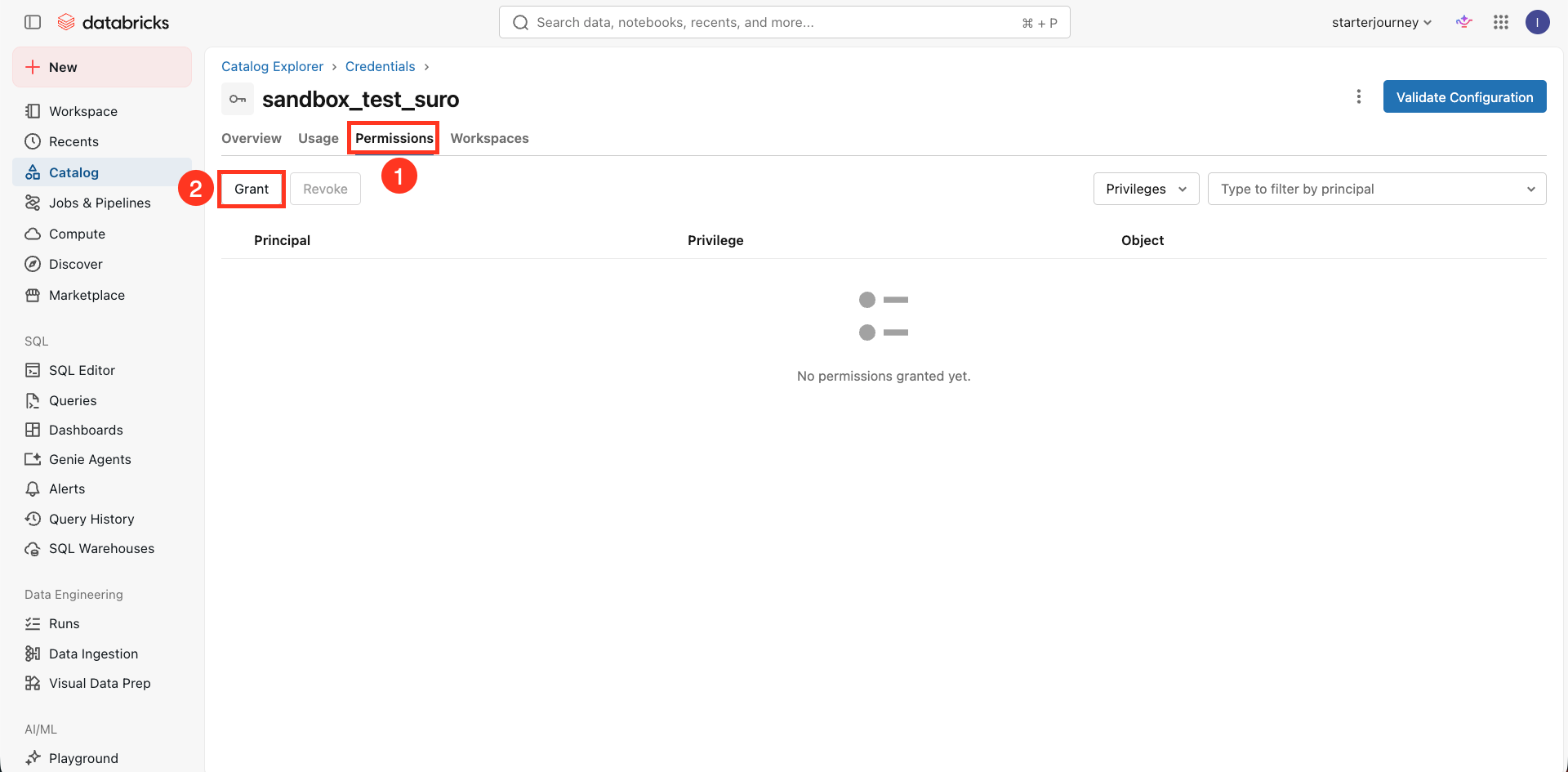Switch to the Overview tab

[x=252, y=138]
